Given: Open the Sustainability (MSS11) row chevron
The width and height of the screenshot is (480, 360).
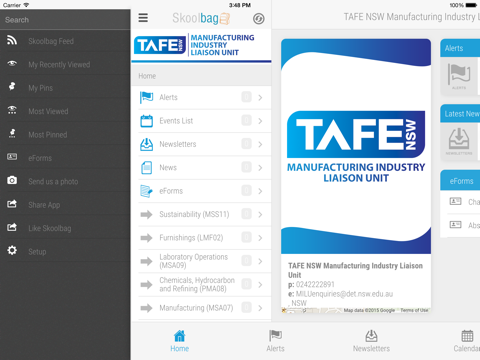Looking at the screenshot, I should click(x=260, y=215).
